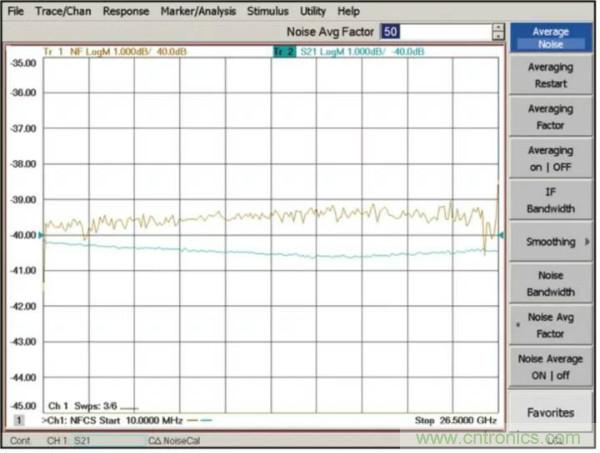Toggle Averaging on | OFF softkey
The height and width of the screenshot is (453, 600).
[550, 159]
